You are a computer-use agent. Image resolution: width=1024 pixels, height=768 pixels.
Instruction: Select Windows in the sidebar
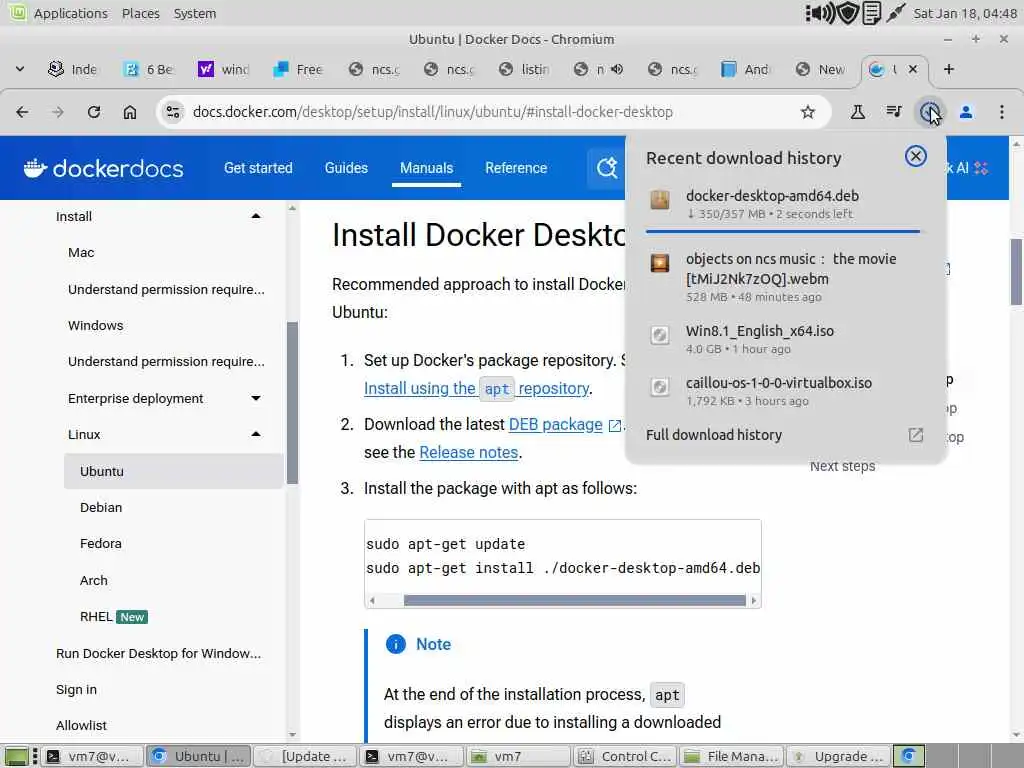tap(95, 325)
